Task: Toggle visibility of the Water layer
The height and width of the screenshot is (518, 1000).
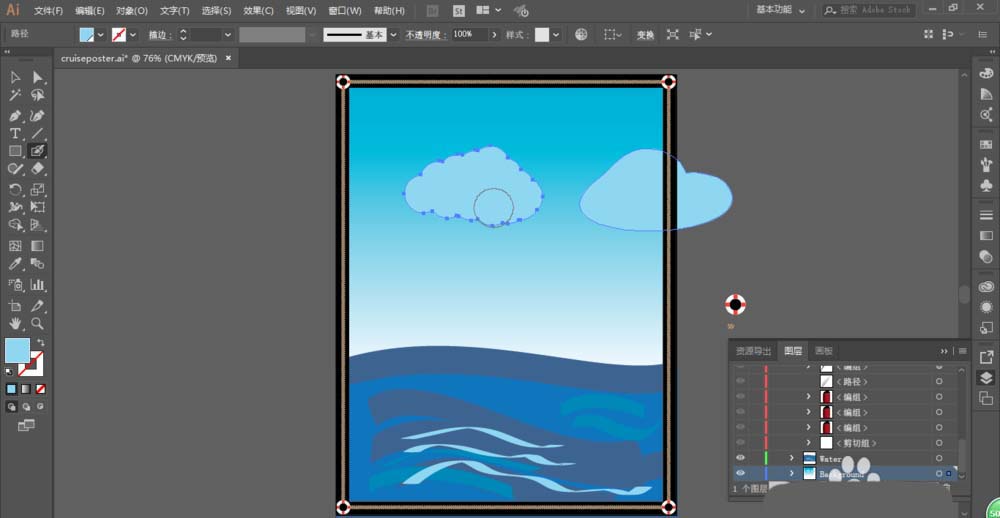Action: (x=740, y=458)
